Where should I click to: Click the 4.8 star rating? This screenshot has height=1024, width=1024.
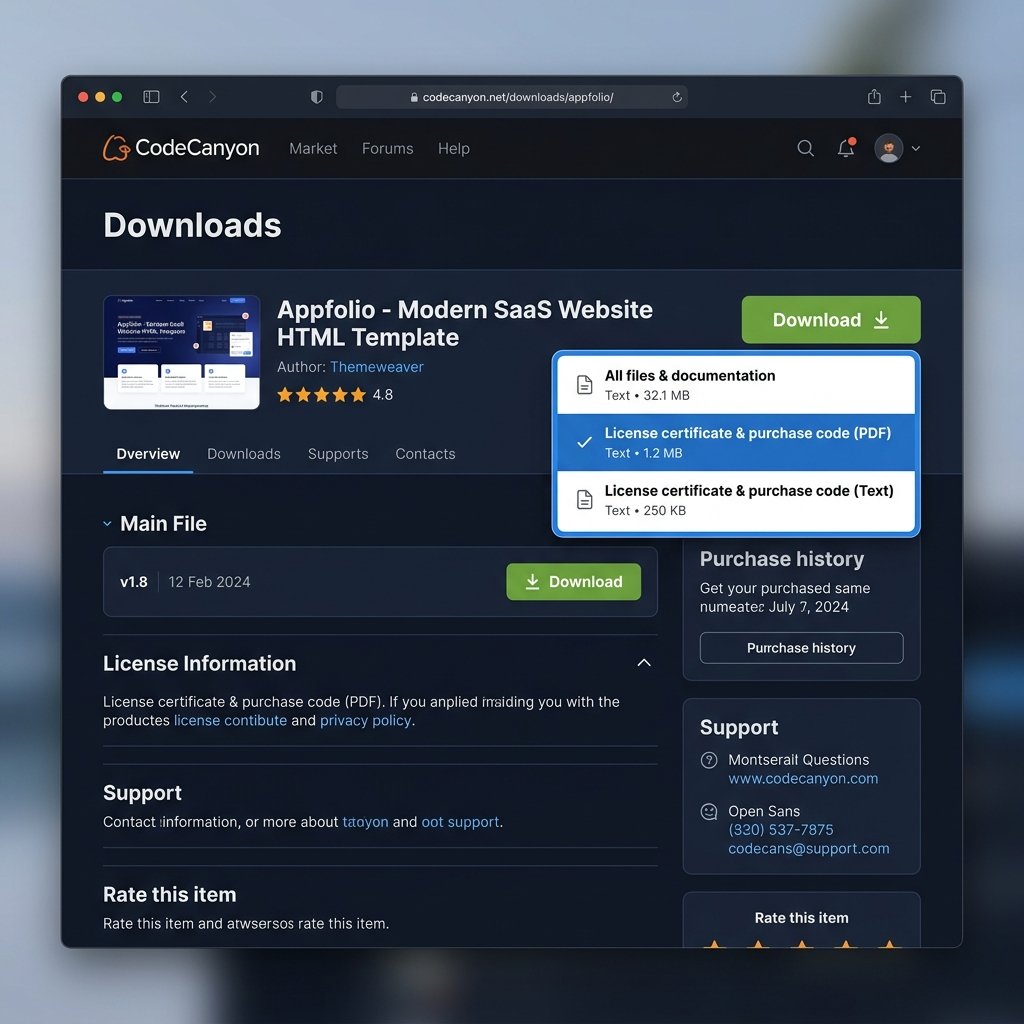(335, 394)
